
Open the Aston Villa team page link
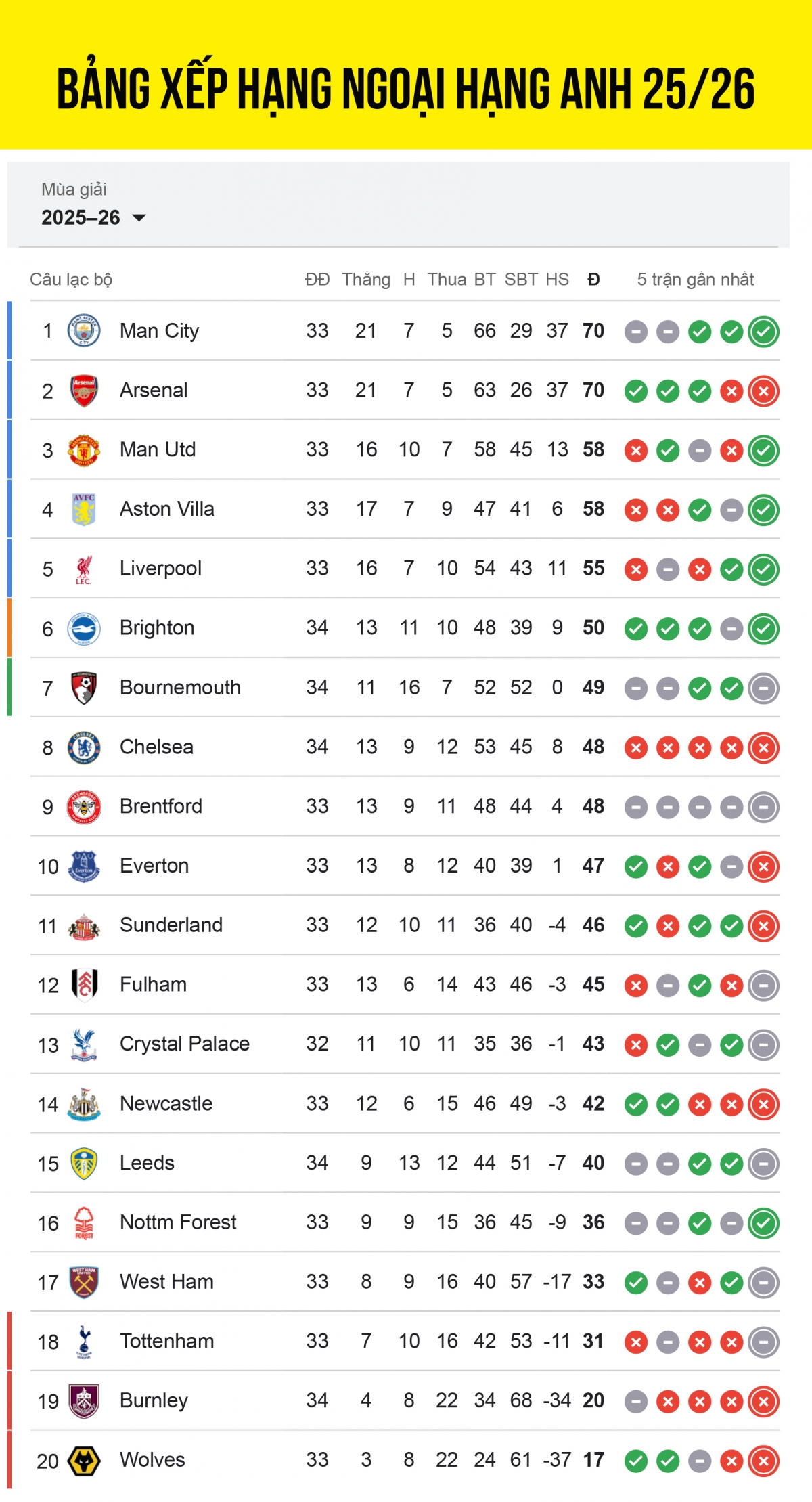[x=166, y=509]
